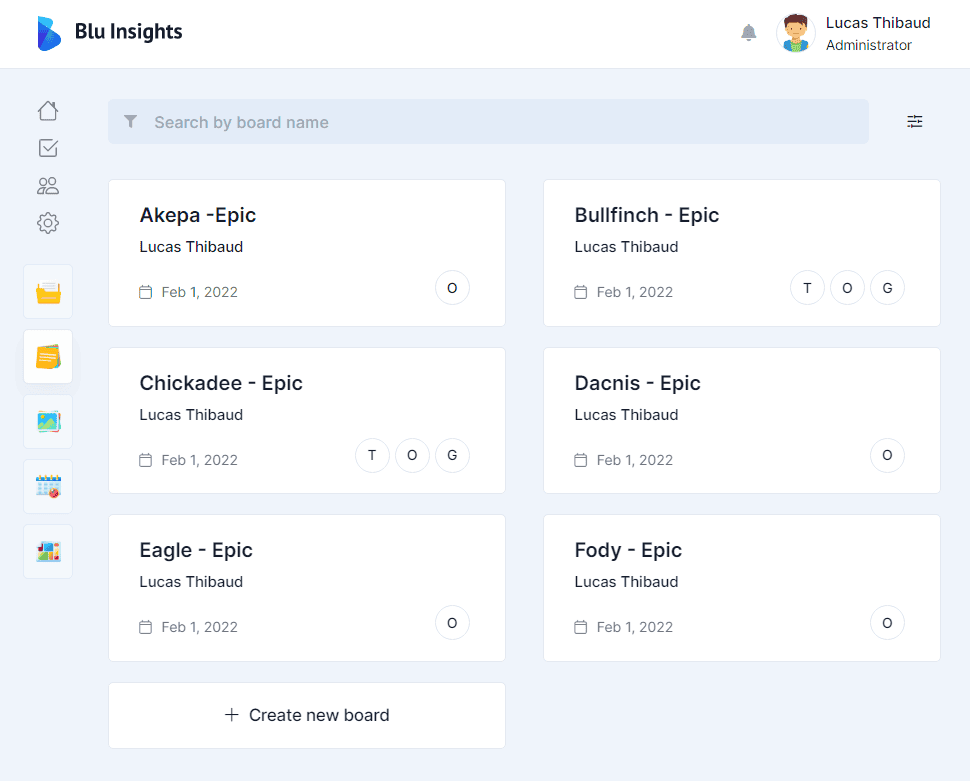Viewport: 970px width, 781px height.
Task: Click the G badge on Bullfinch - Epic
Action: pyautogui.click(x=887, y=288)
